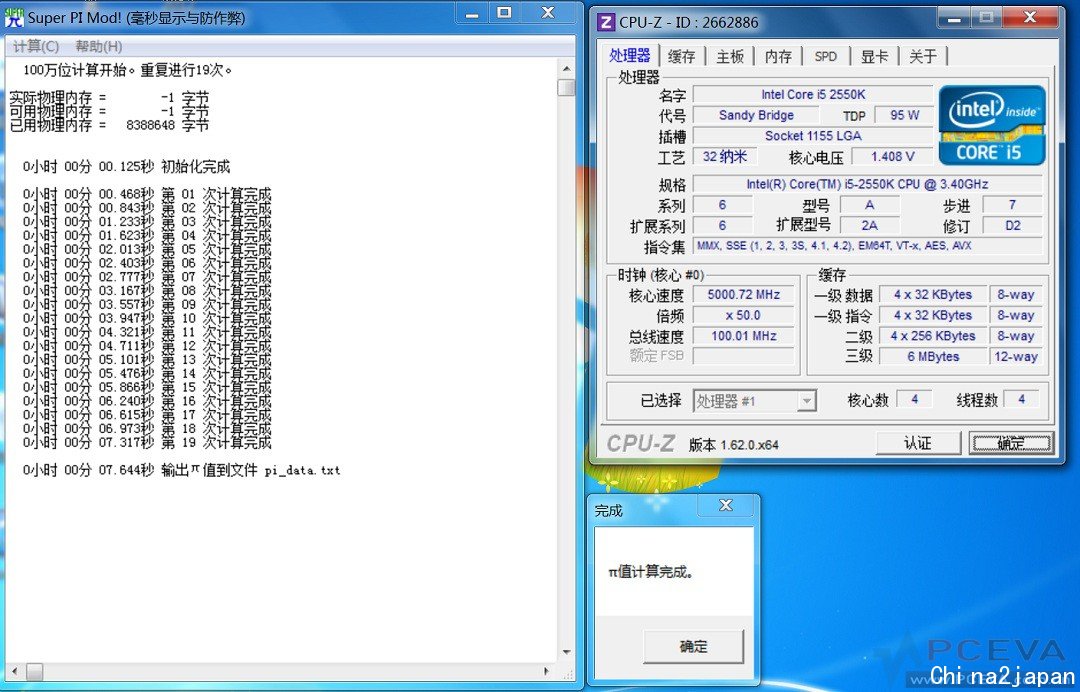Click the 步进 value 7
Viewport: 1080px width, 692px height.
click(x=1012, y=205)
